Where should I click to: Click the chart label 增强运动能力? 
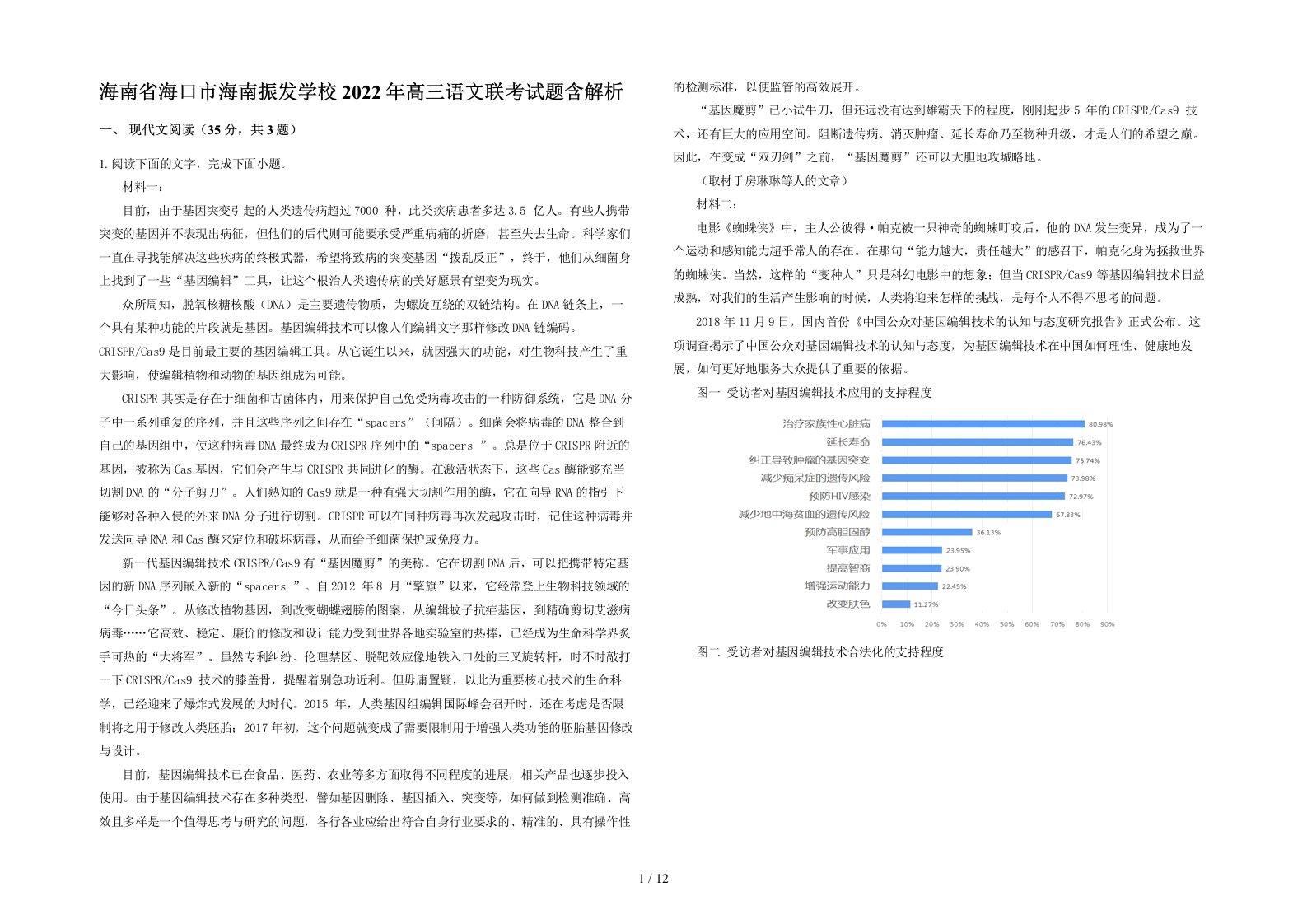(x=837, y=586)
